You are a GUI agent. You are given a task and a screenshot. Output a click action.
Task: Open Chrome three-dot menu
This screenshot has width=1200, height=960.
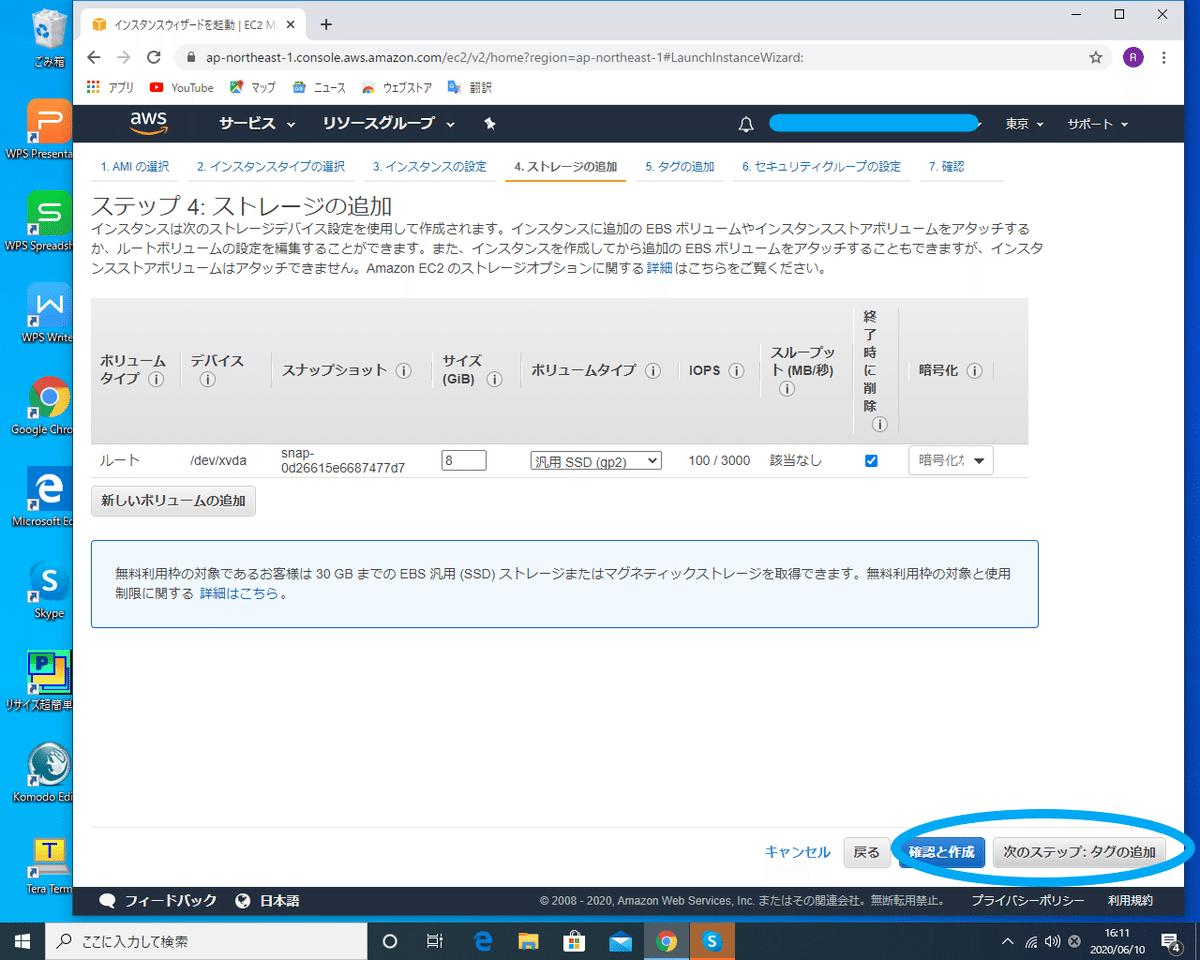pos(1164,57)
